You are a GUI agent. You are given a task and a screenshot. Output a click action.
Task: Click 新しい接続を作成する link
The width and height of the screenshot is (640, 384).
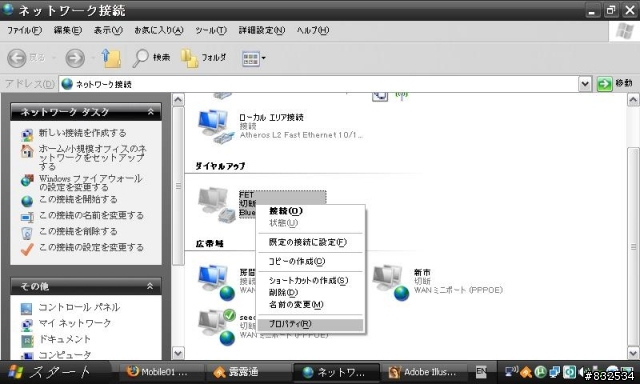(x=82, y=133)
